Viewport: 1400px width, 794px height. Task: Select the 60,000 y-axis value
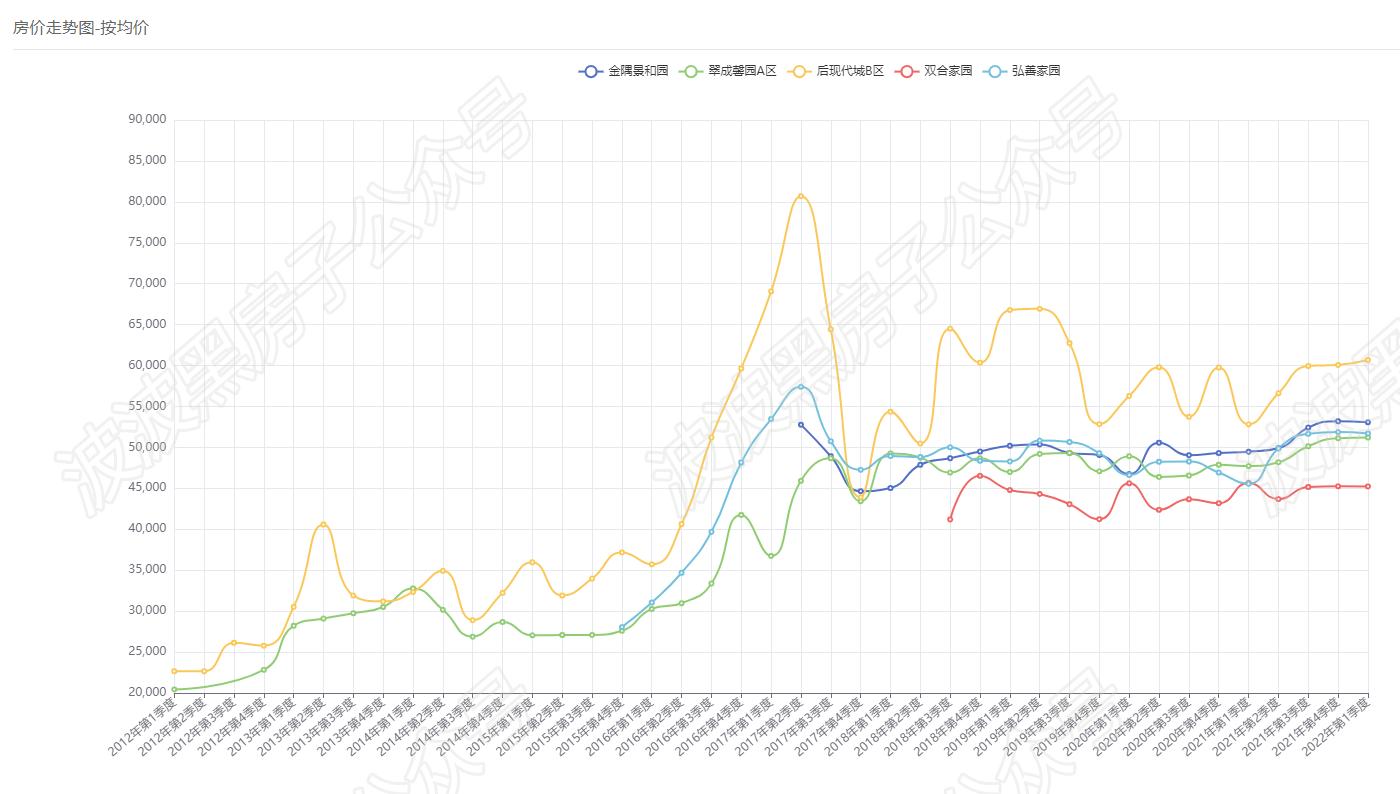pos(147,366)
